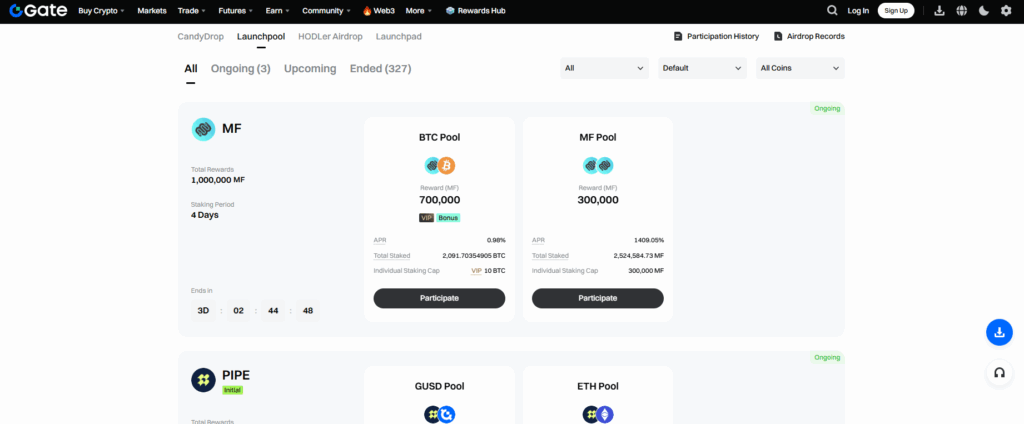Participate in the MF Pool

pyautogui.click(x=597, y=298)
